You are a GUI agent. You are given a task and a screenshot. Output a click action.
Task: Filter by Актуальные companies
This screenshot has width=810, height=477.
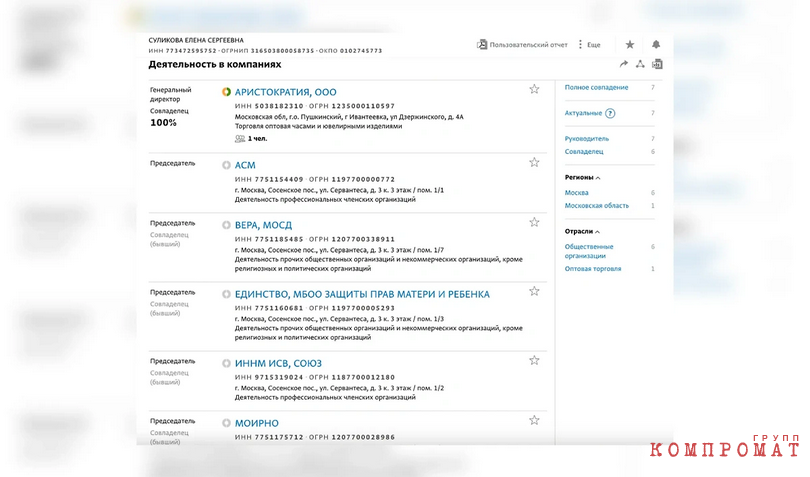pos(583,113)
